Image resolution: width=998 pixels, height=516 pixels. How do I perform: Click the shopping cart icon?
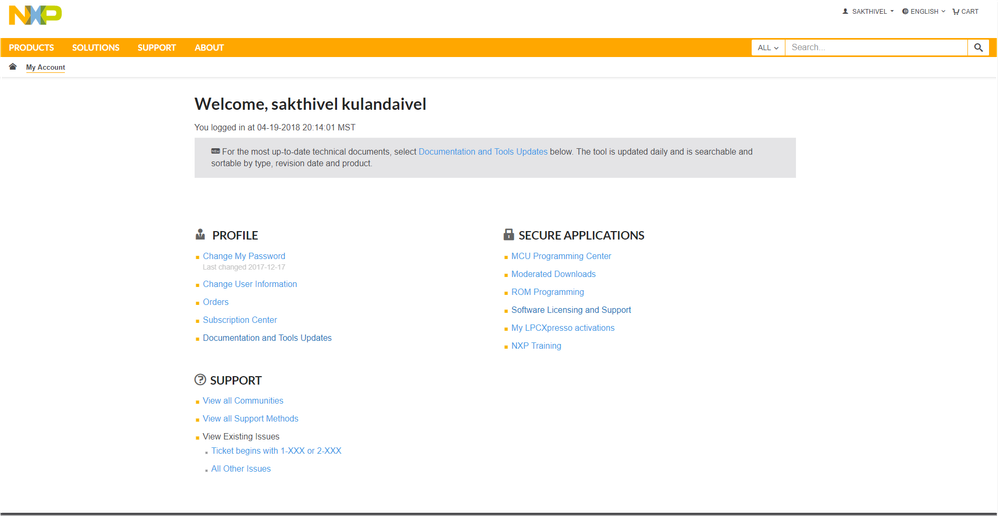[955, 11]
